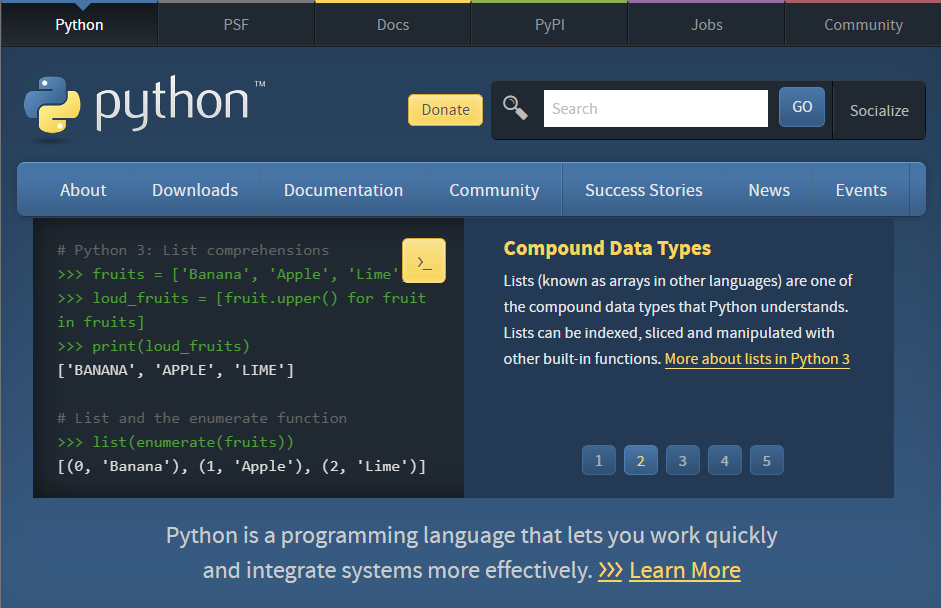Open the Downloads navigation menu

coord(195,190)
